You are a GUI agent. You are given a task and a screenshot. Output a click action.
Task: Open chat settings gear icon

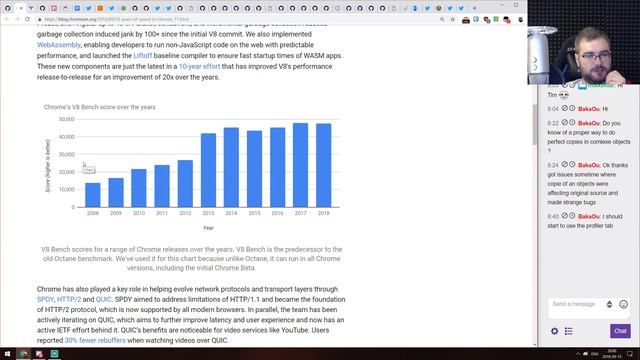coord(554,331)
